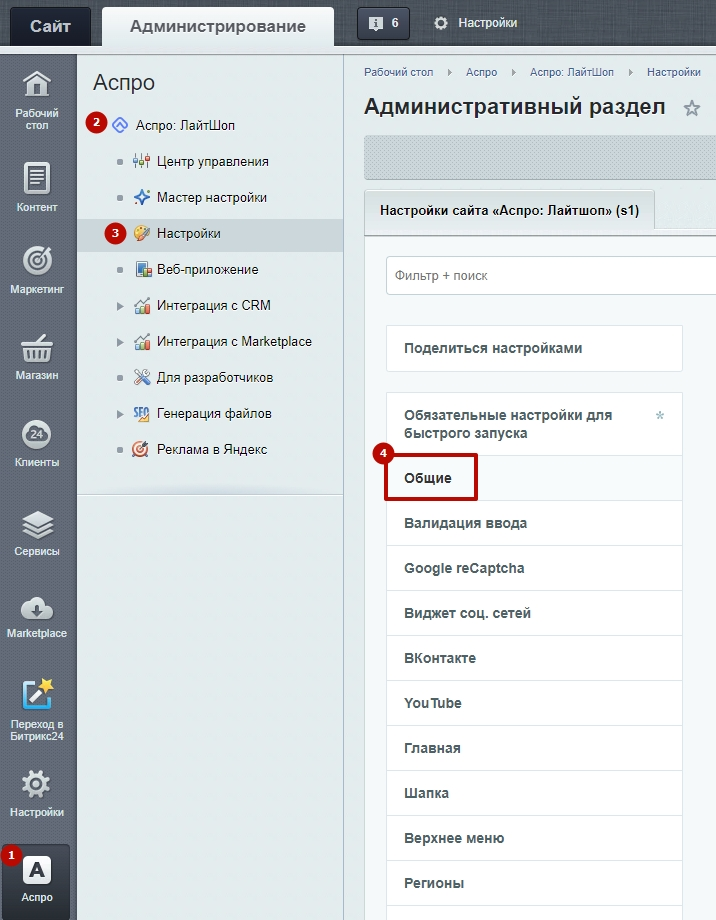Open the YouTube settings section
Image resolution: width=716 pixels, height=920 pixels.
tap(534, 703)
